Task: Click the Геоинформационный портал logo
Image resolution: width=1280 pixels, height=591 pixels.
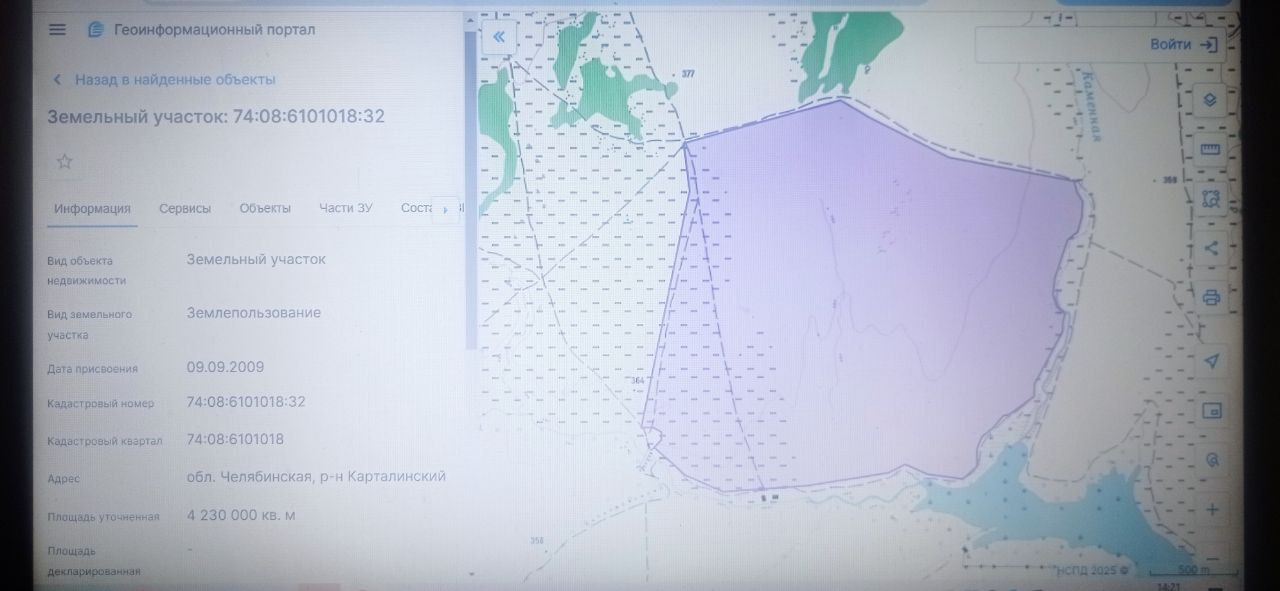Action: click(96, 30)
